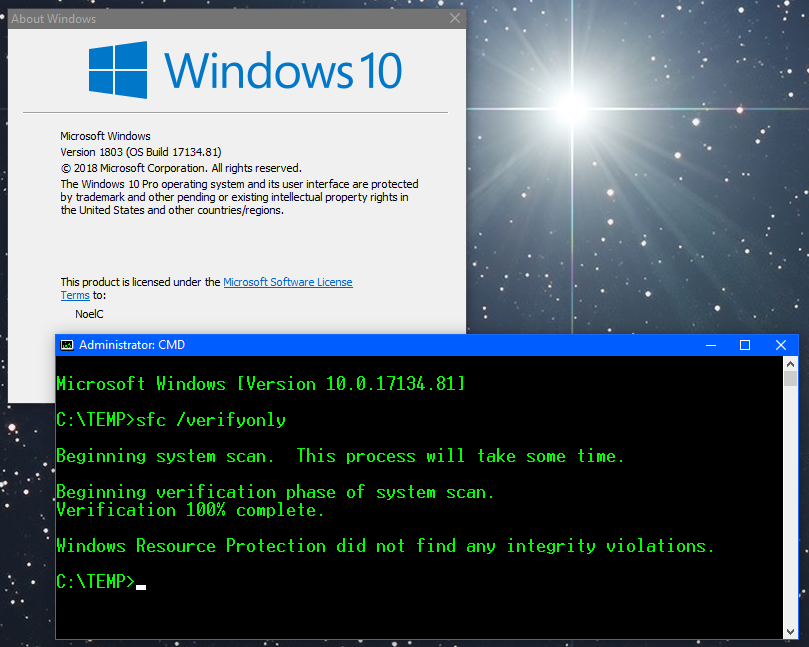Viewport: 809px width, 647px height.
Task: Minimize the Administrator: CMD window
Action: 709,345
